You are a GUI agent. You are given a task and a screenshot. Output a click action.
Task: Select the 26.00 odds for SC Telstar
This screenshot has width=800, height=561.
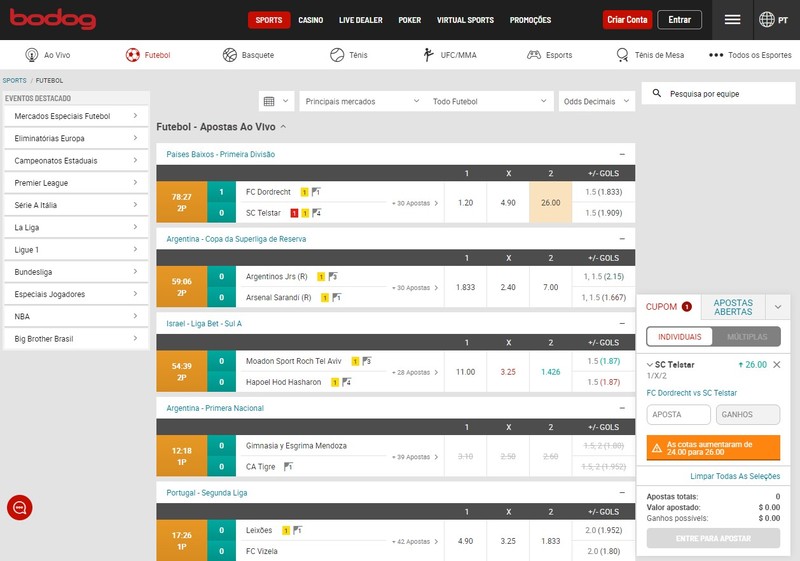550,202
